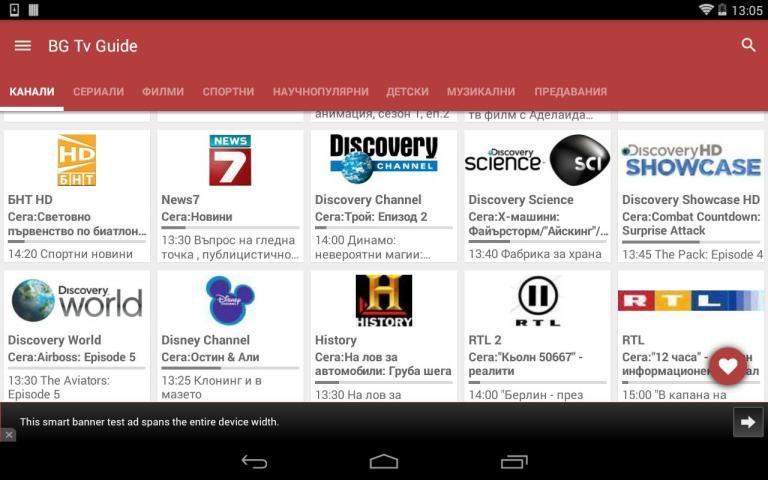768x480 pixels.
Task: Go to the ДЕТСКИ tab
Action: point(407,92)
